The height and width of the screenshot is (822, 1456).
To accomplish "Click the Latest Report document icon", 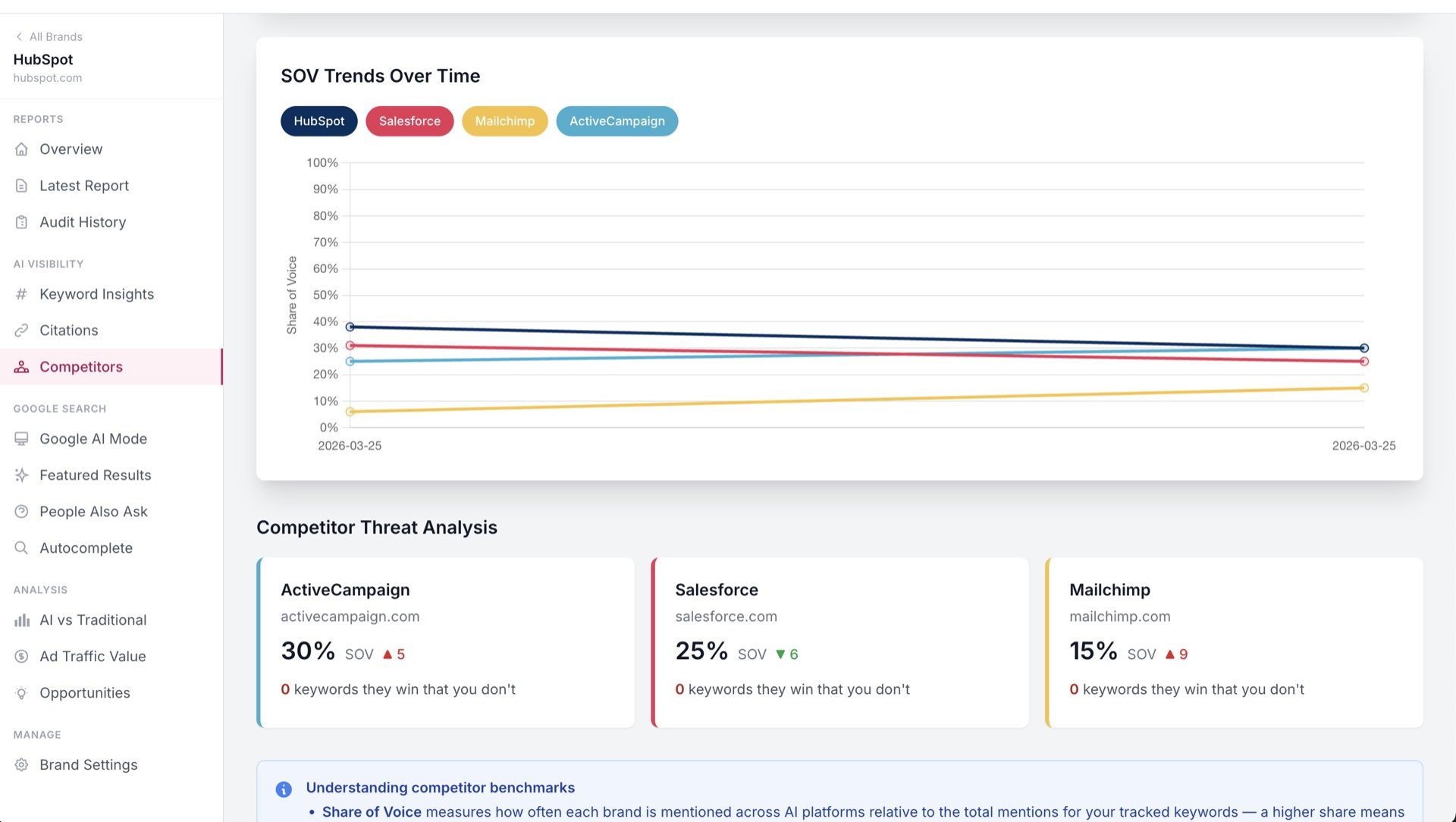I will pos(21,186).
